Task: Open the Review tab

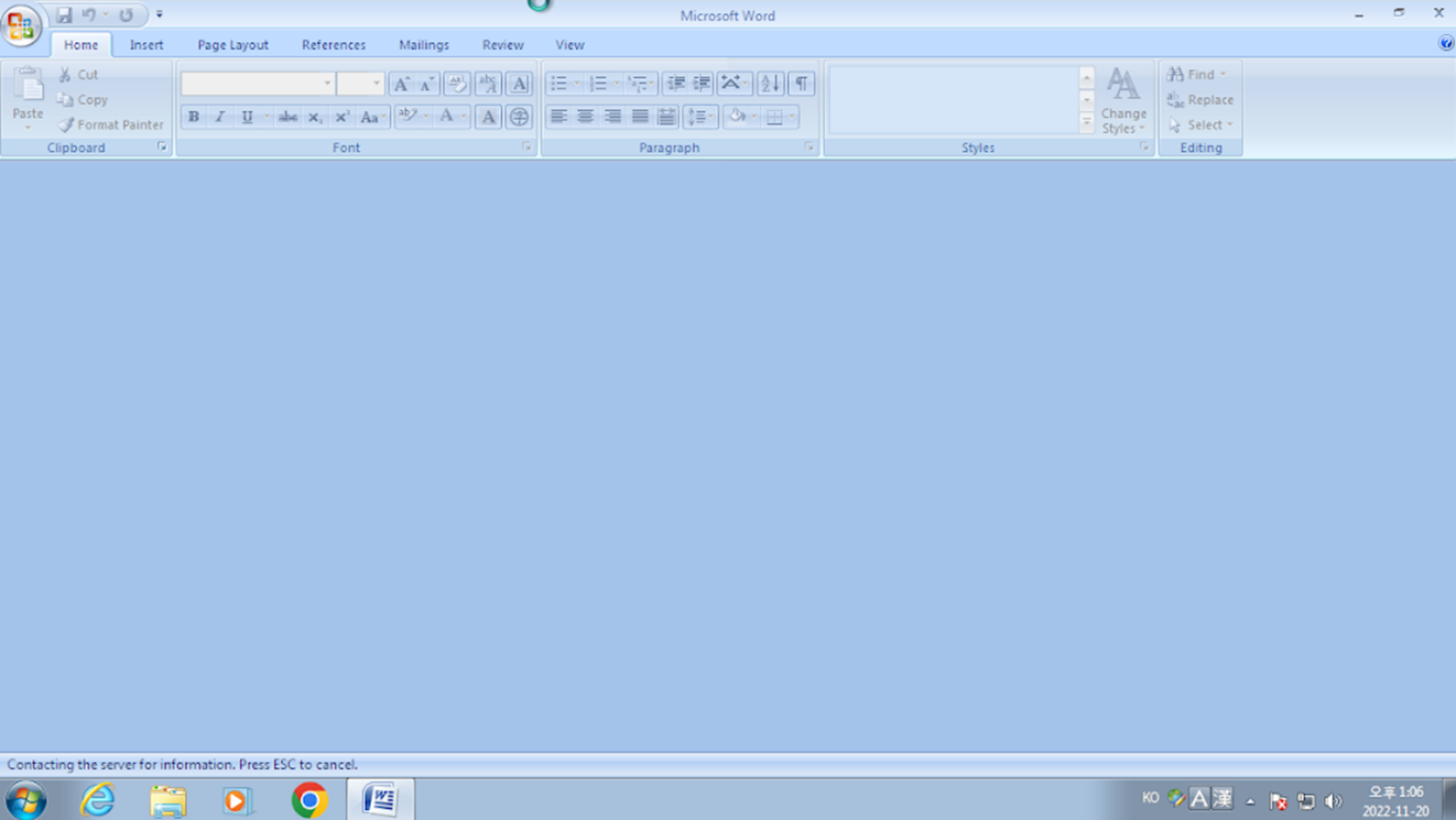Action: [x=502, y=44]
